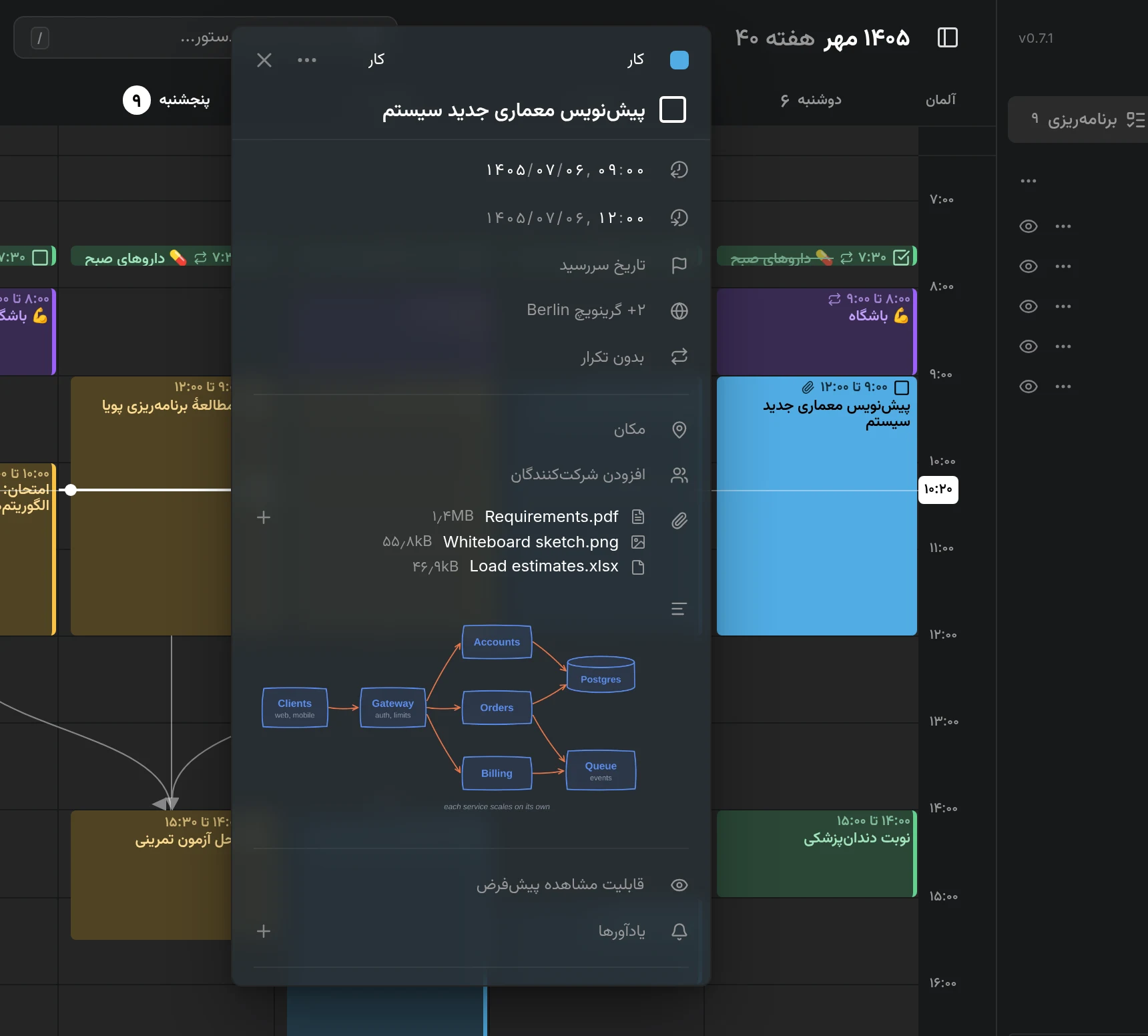Toggle first calendar eye visibility
1148x1036 pixels.
1029,226
